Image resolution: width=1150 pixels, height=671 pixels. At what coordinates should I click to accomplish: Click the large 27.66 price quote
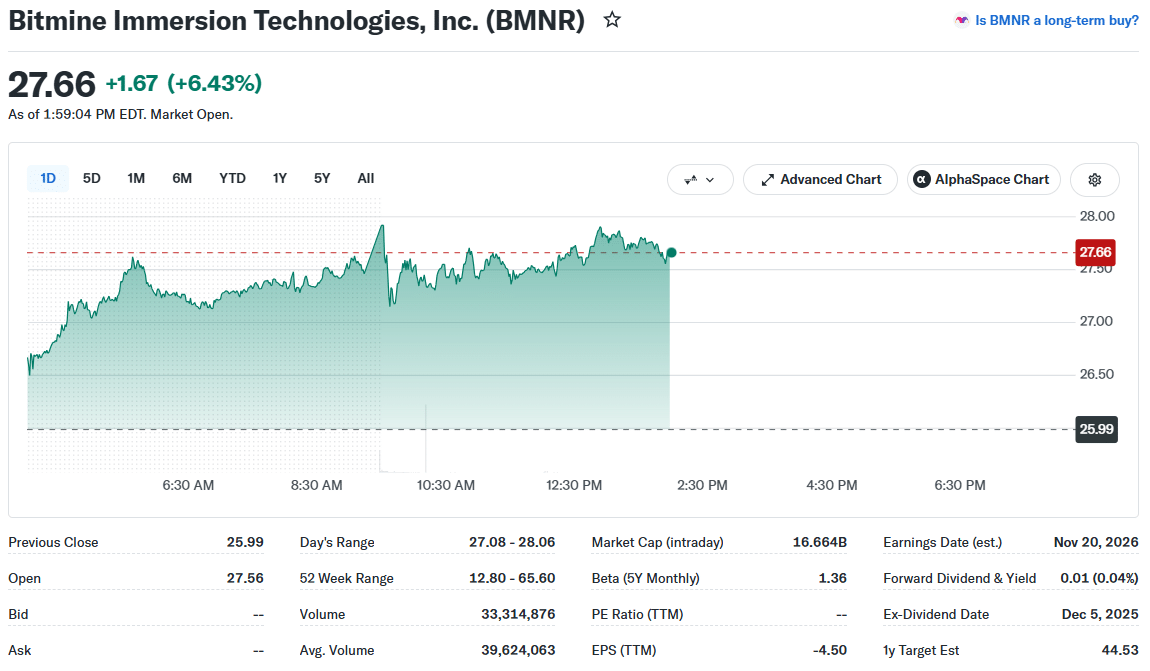tap(51, 84)
